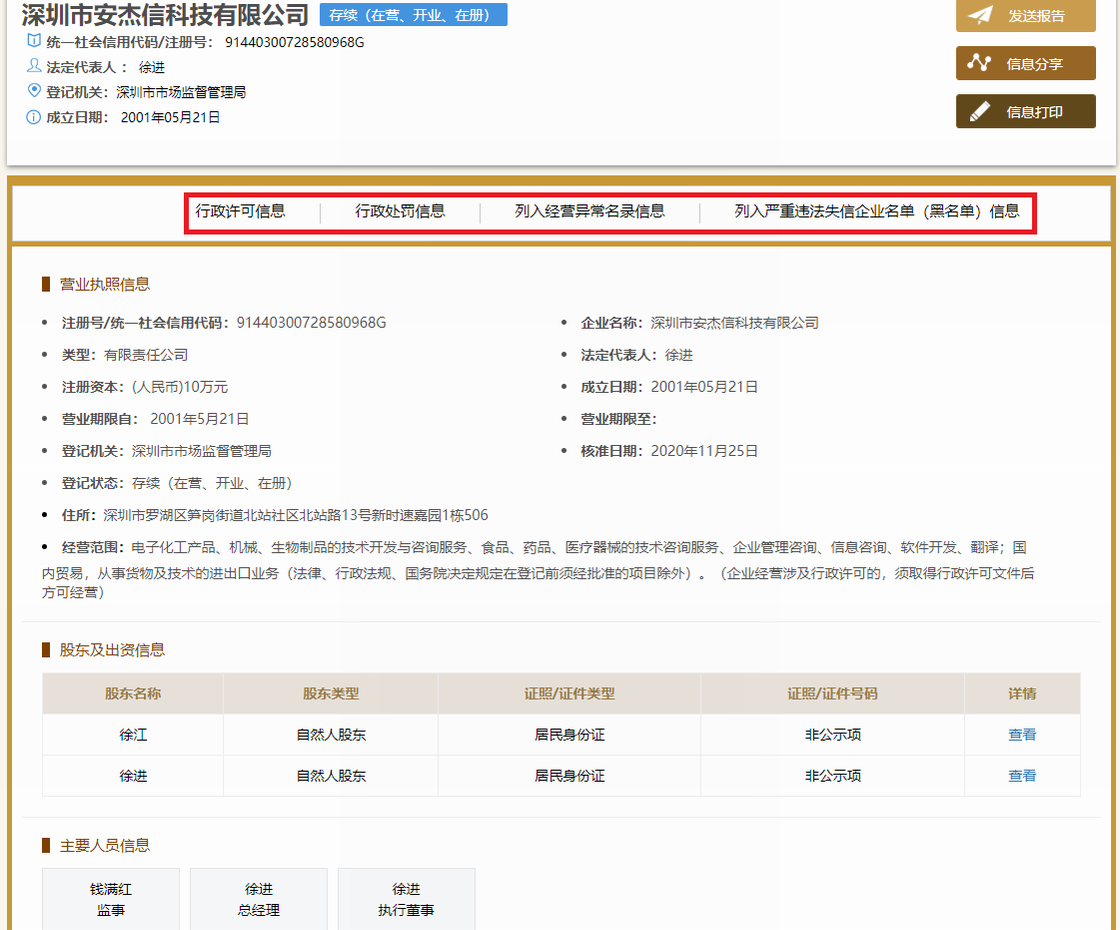Viewport: 1120px width, 930px height.
Task: Open the 行政许可信息 tab
Action: [240, 211]
